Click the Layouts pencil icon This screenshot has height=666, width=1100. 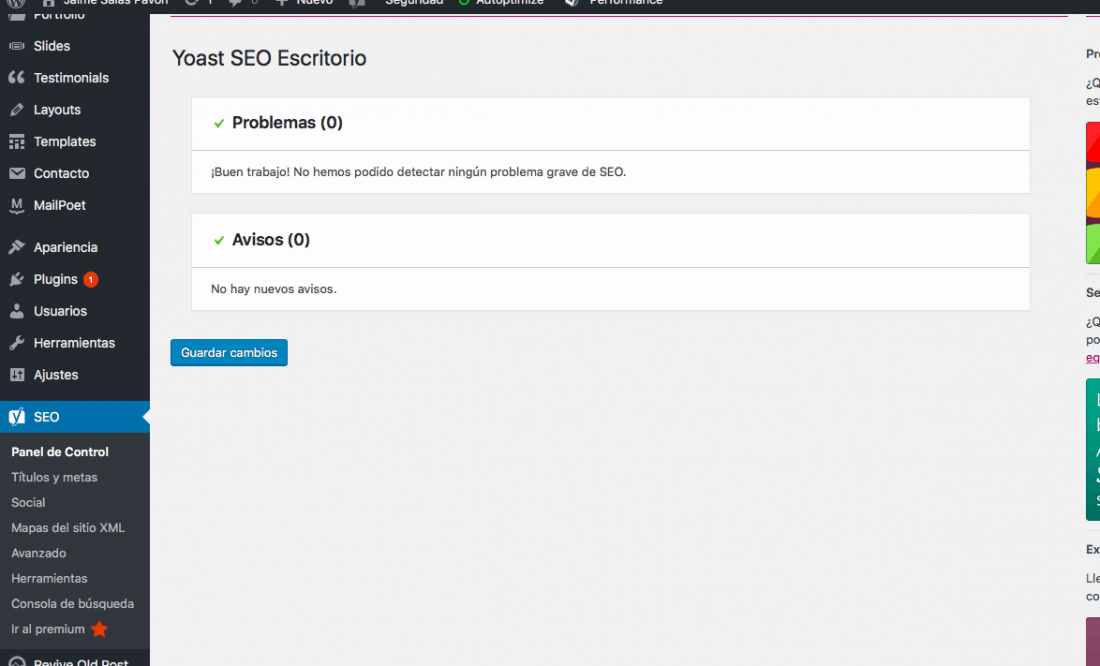pos(17,110)
